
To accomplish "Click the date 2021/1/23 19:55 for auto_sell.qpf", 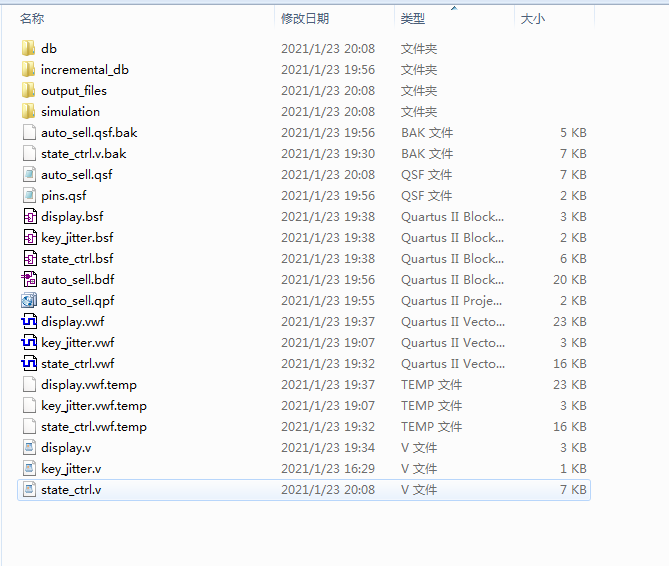I will (328, 301).
